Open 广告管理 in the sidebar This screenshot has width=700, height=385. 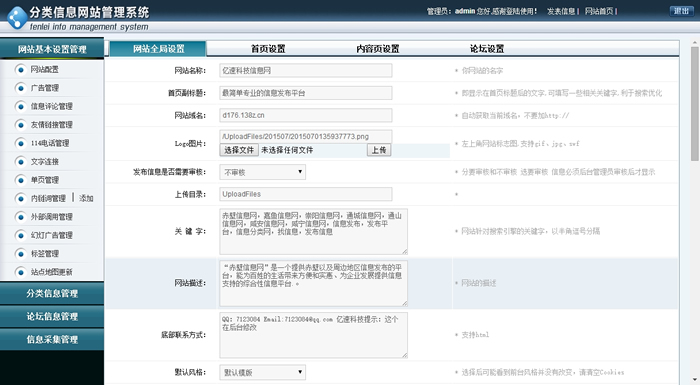coord(45,88)
